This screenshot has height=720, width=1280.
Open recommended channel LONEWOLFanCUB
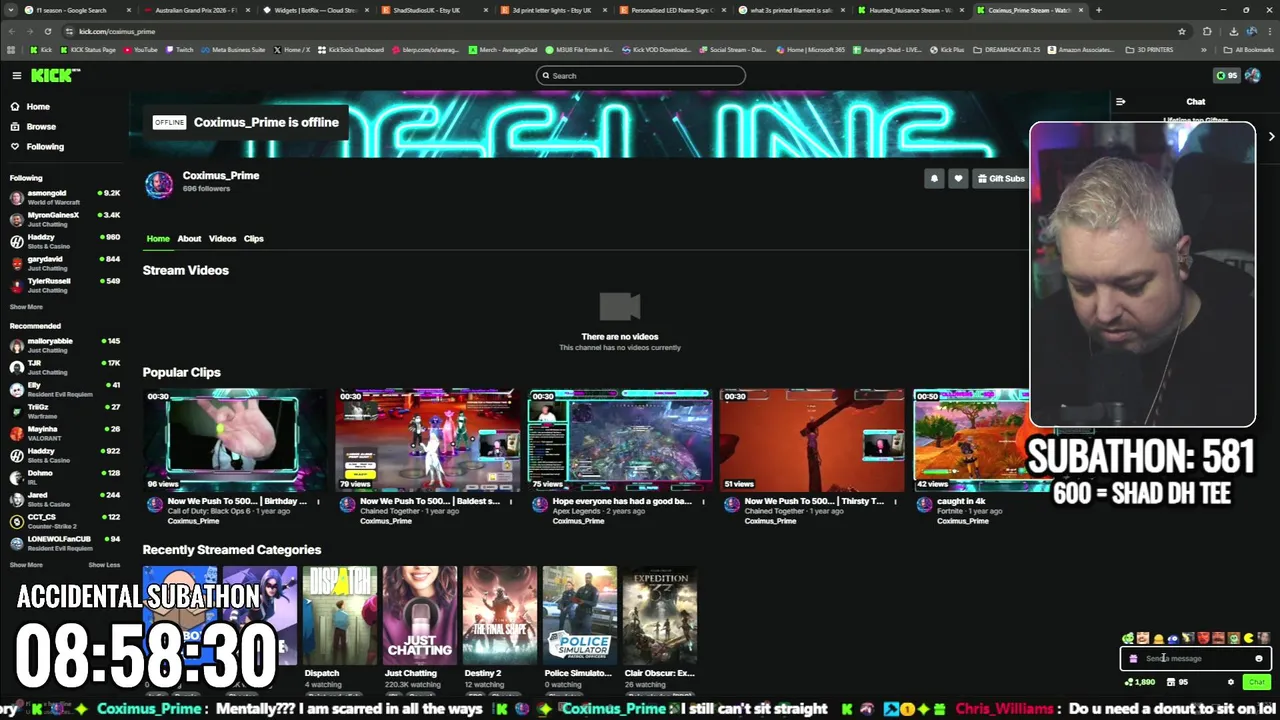click(64, 543)
